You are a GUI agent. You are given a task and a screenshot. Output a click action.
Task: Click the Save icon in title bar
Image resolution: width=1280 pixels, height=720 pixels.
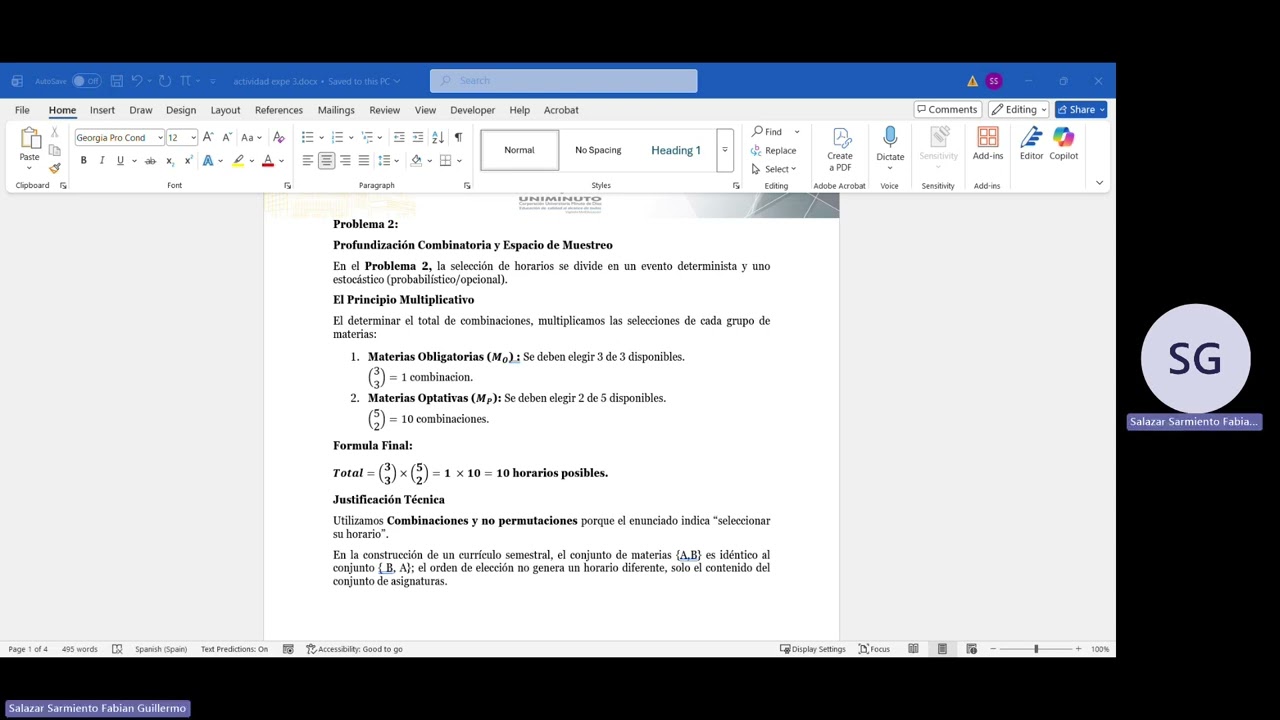pos(117,81)
